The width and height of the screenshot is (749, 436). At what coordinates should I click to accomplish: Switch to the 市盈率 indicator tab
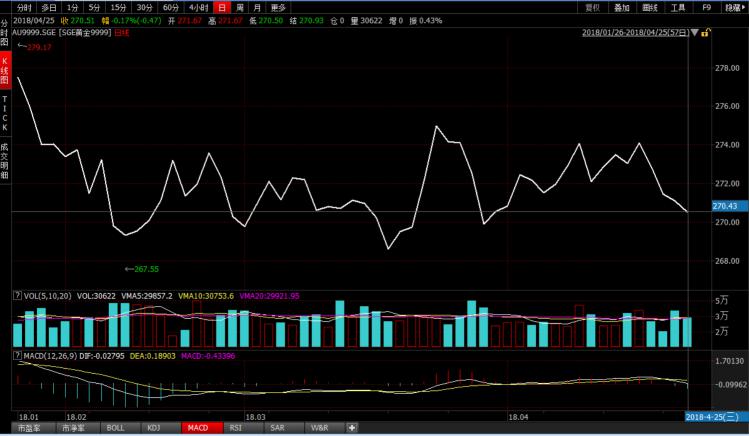[29, 428]
